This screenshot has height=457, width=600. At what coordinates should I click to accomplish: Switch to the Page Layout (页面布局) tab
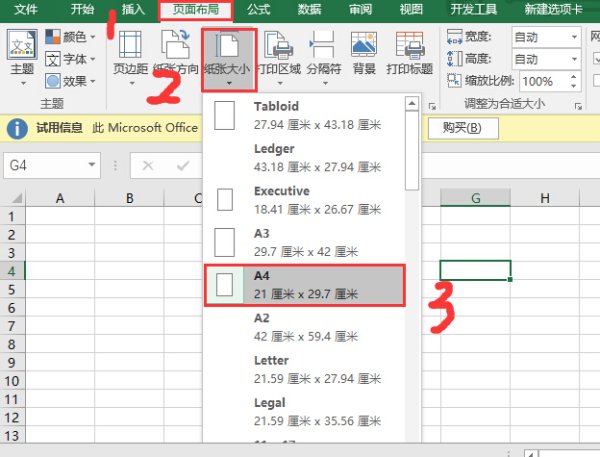coord(196,10)
